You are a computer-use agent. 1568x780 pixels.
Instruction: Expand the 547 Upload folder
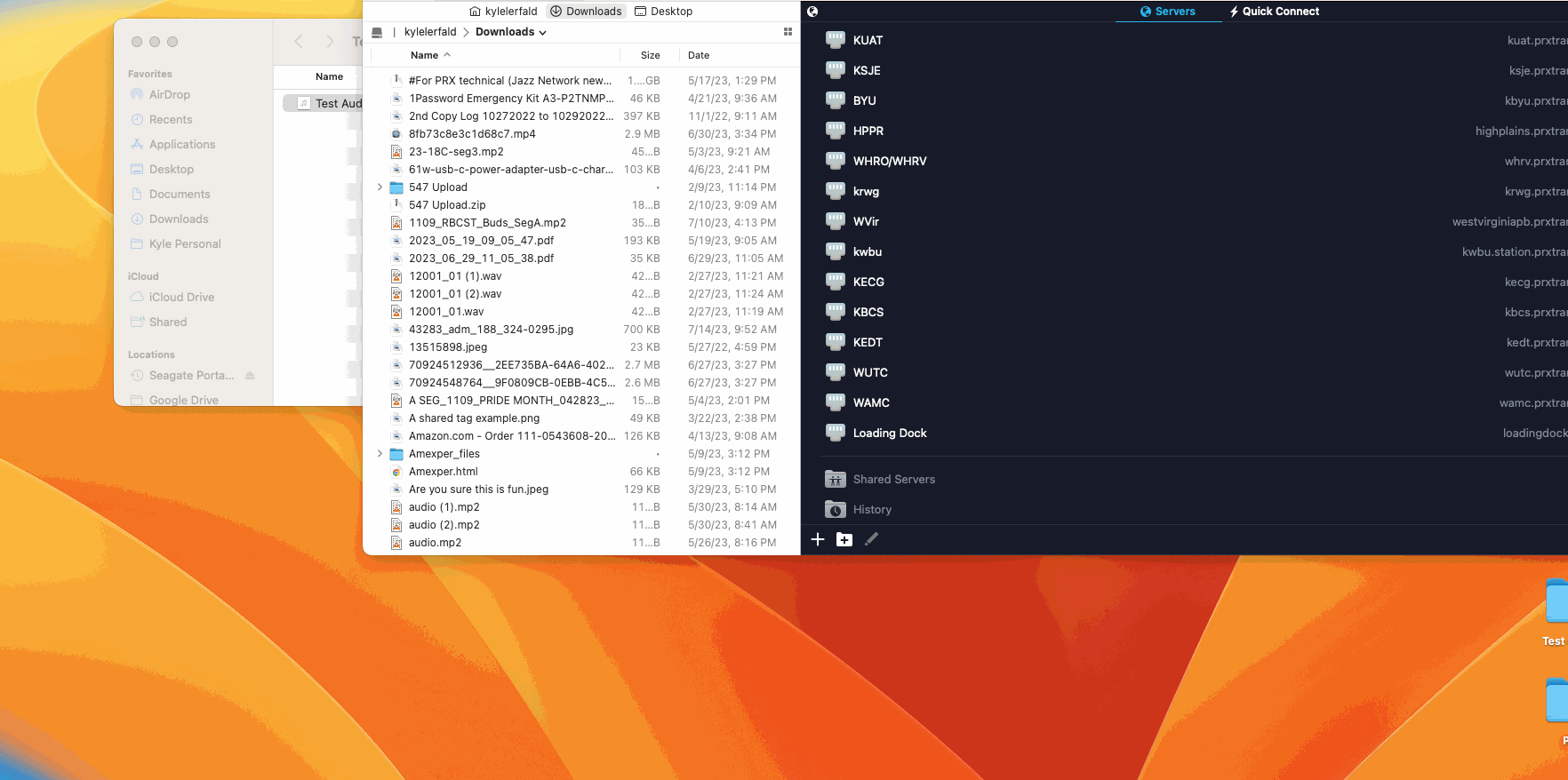click(380, 187)
